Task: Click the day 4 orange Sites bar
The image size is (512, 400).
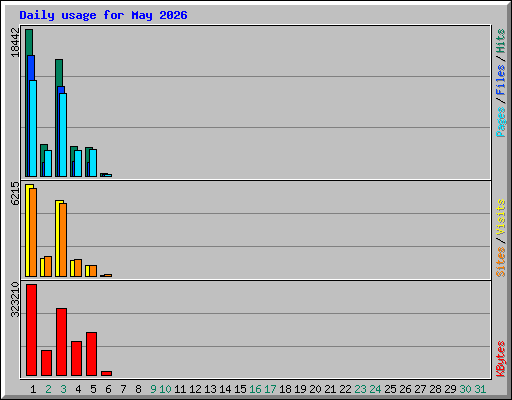Action: click(x=78, y=268)
